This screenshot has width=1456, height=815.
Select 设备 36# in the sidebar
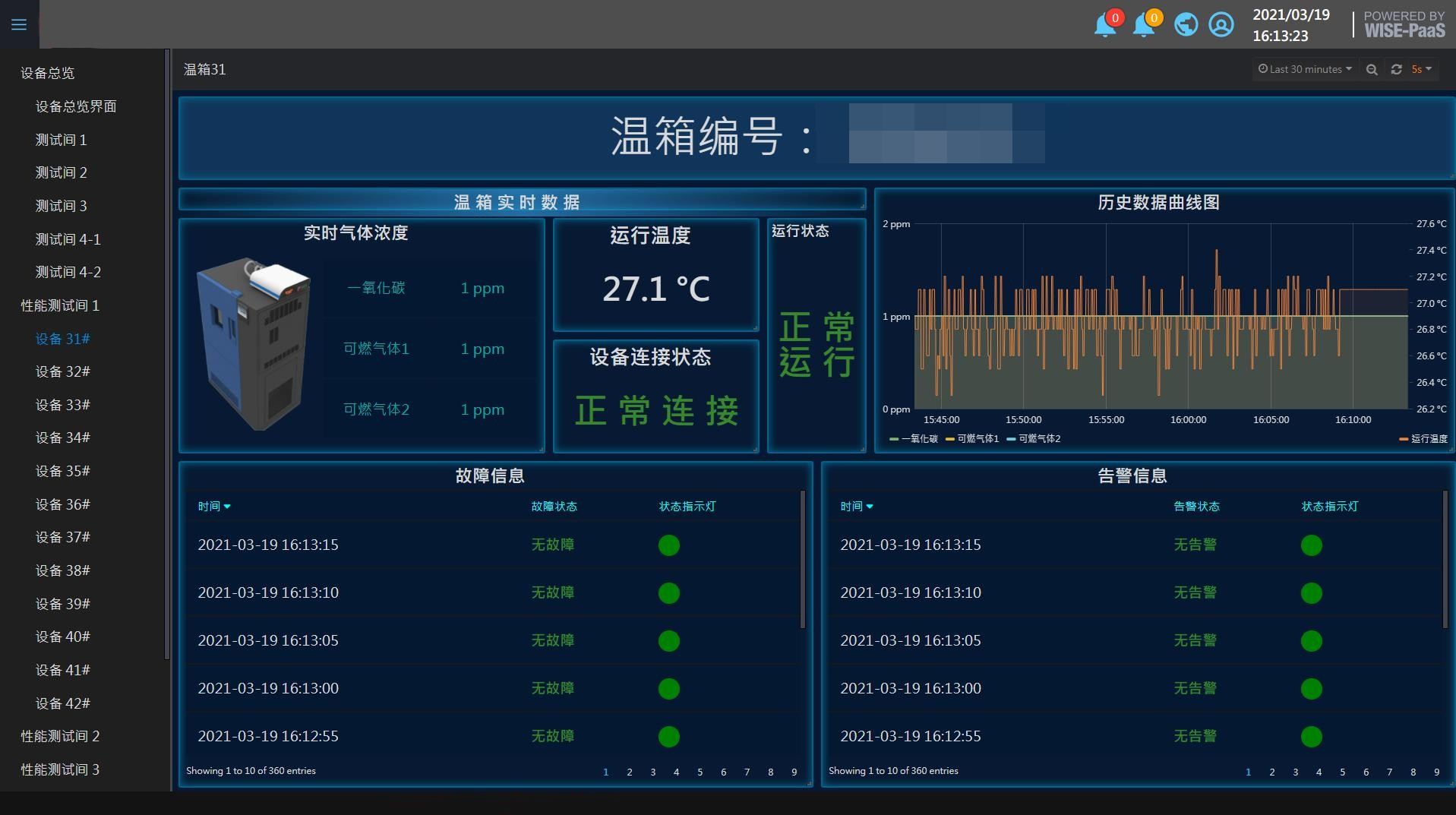click(62, 504)
